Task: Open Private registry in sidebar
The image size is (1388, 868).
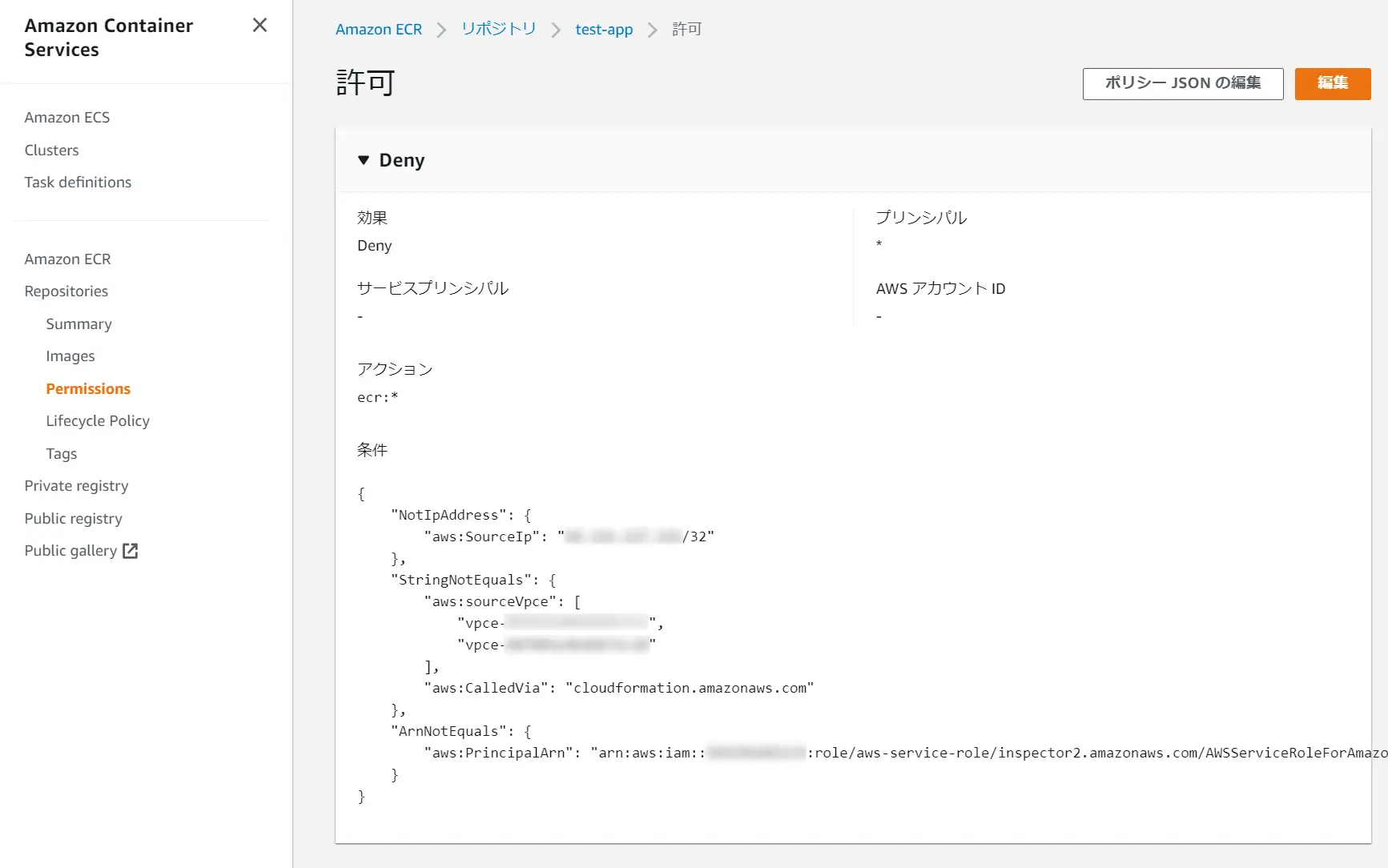Action: coord(76,486)
